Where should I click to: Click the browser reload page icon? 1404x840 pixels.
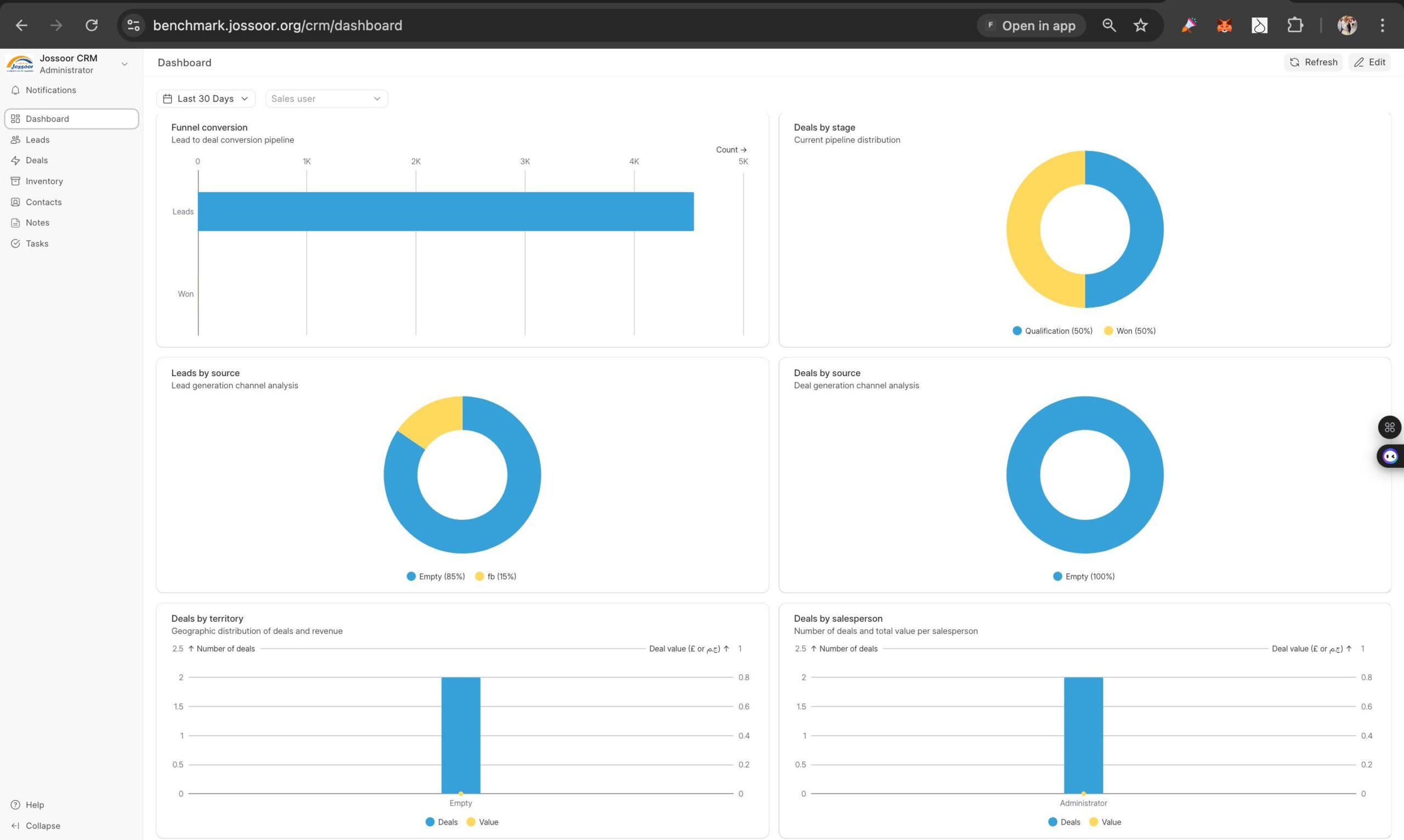coord(92,25)
